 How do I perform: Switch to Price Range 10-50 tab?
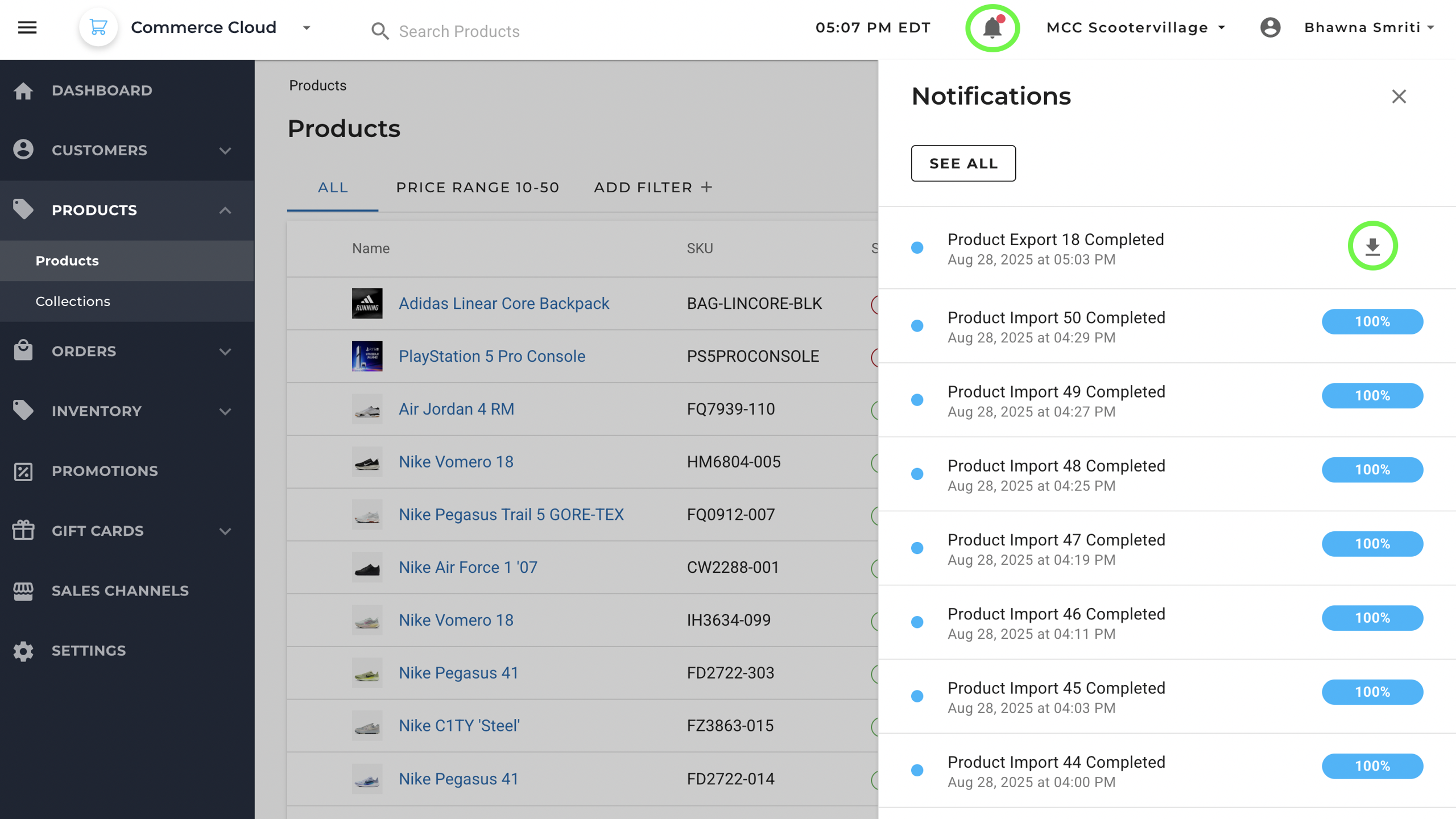click(477, 187)
